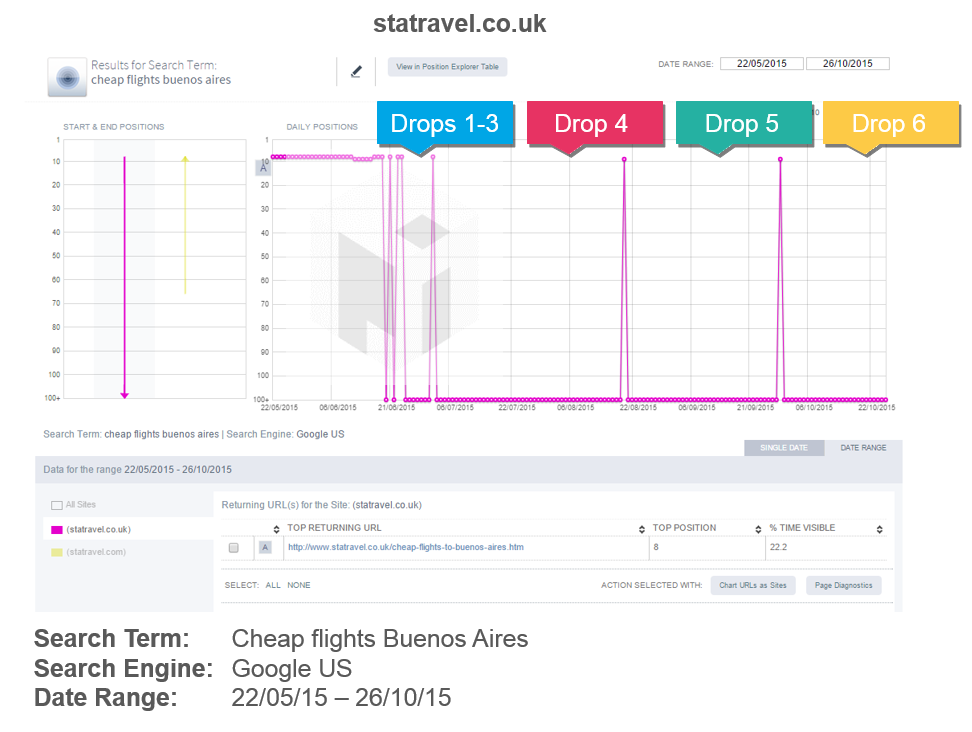Select ALL URLs

click(273, 585)
